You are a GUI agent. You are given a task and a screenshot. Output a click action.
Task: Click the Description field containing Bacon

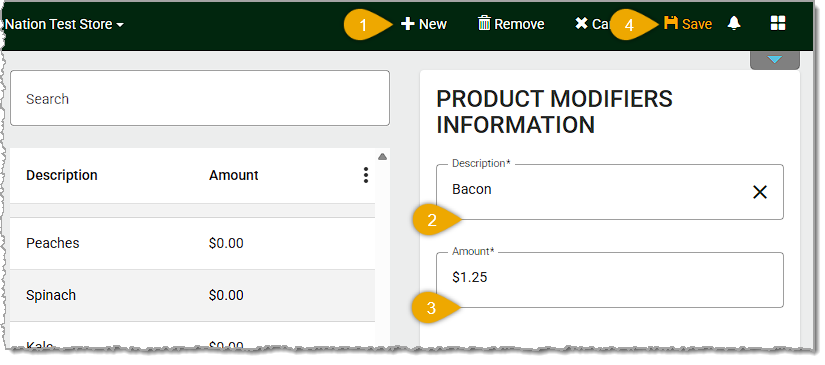tap(610, 192)
